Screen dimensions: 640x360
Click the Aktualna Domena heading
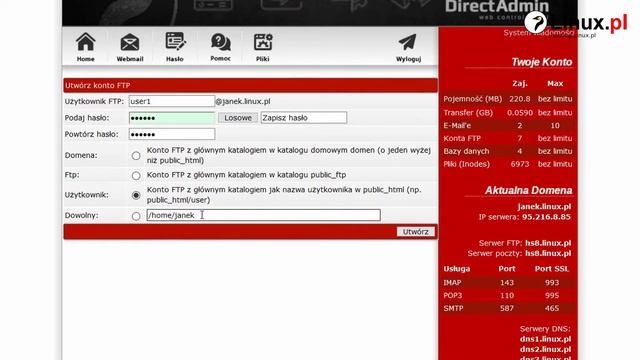(x=529, y=190)
